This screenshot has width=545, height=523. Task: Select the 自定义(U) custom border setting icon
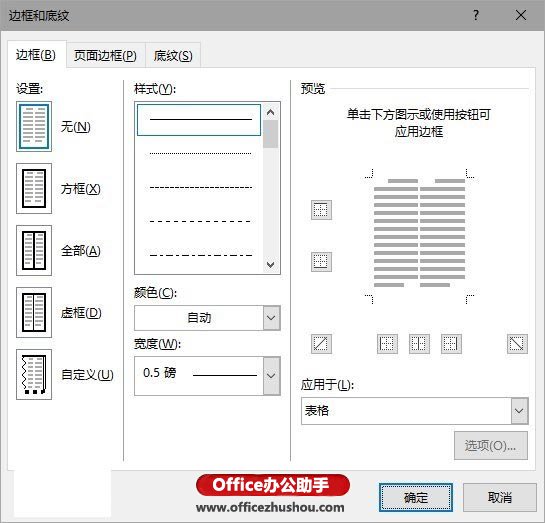tap(34, 374)
